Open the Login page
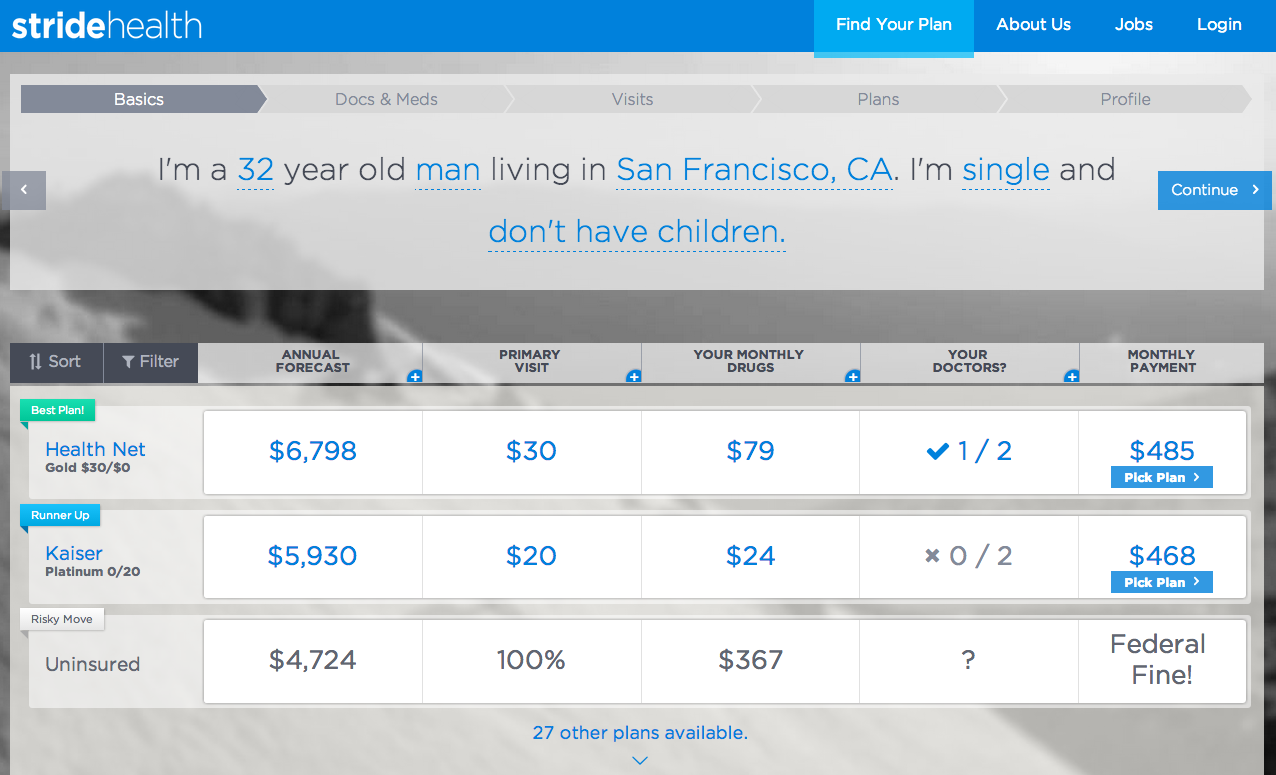The width and height of the screenshot is (1276, 775). 1219,25
